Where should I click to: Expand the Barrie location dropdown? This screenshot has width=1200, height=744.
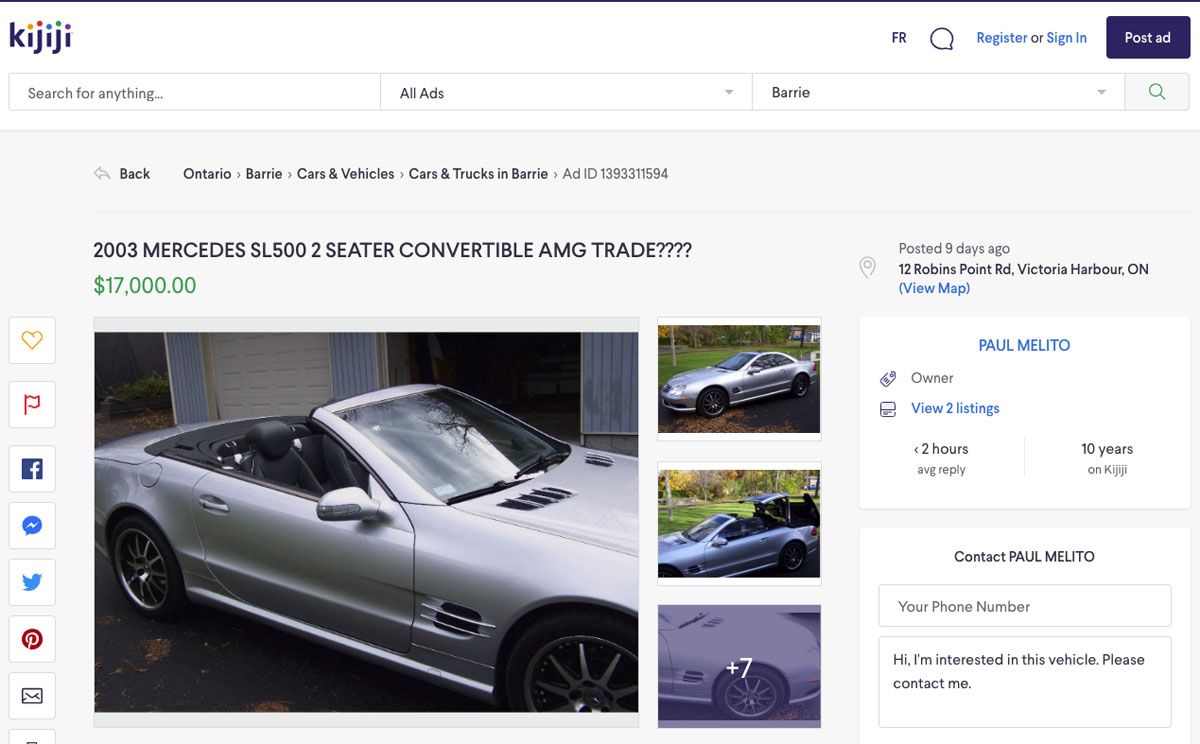point(1101,91)
